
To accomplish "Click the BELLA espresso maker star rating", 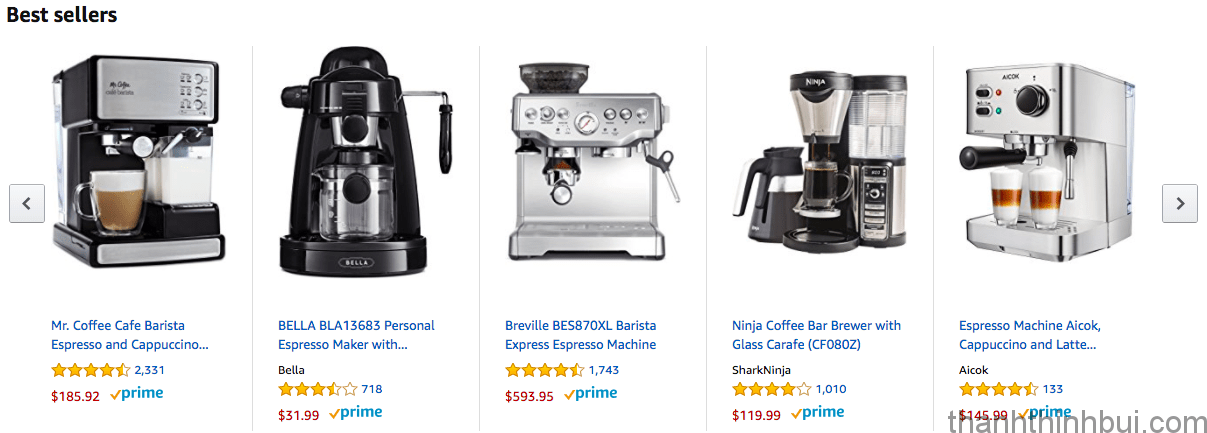I will 317,389.
